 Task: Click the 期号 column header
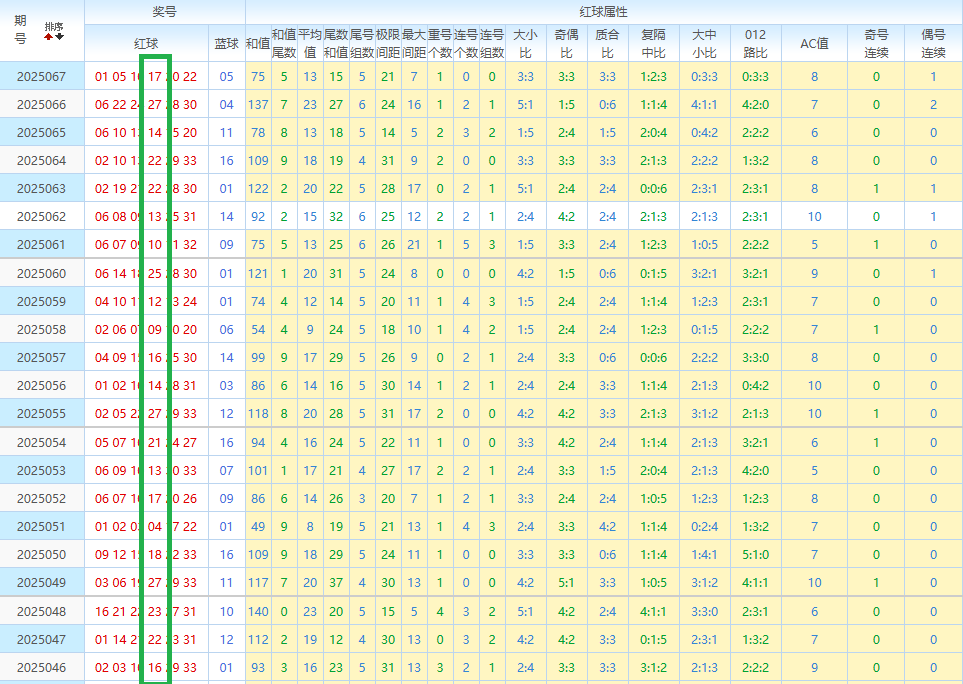[21, 30]
